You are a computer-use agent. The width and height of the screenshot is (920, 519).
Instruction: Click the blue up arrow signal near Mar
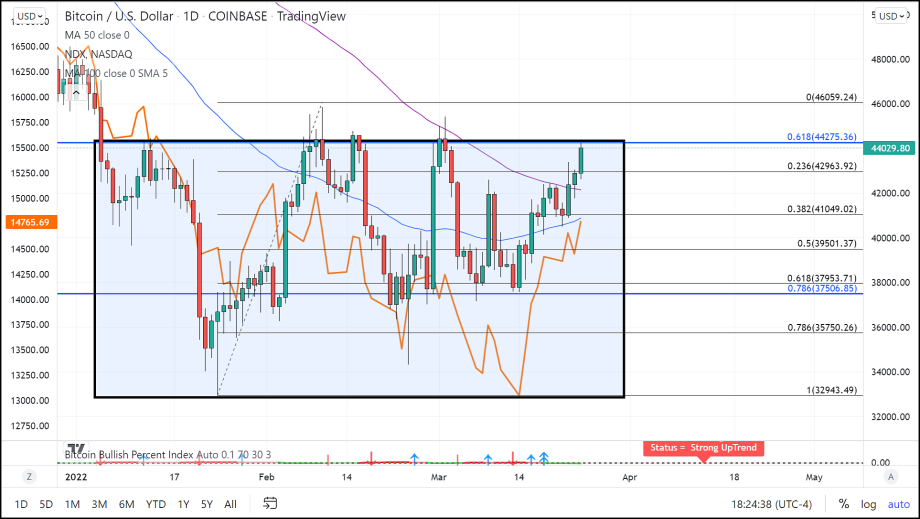[x=414, y=459]
